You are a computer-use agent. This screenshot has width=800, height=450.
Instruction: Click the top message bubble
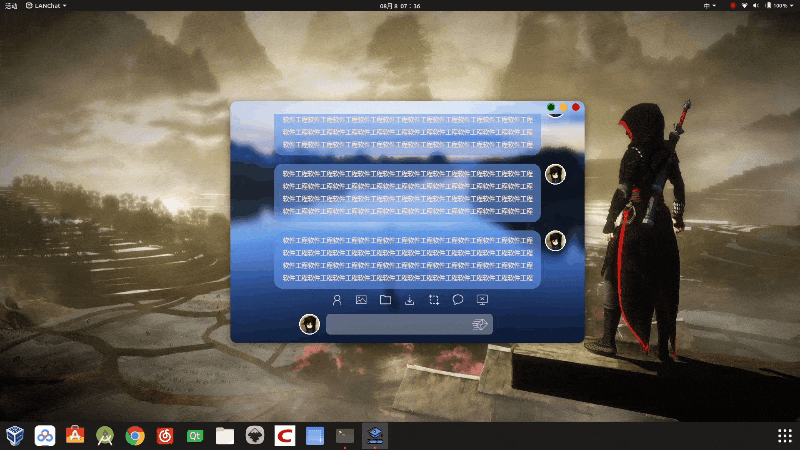[408, 133]
